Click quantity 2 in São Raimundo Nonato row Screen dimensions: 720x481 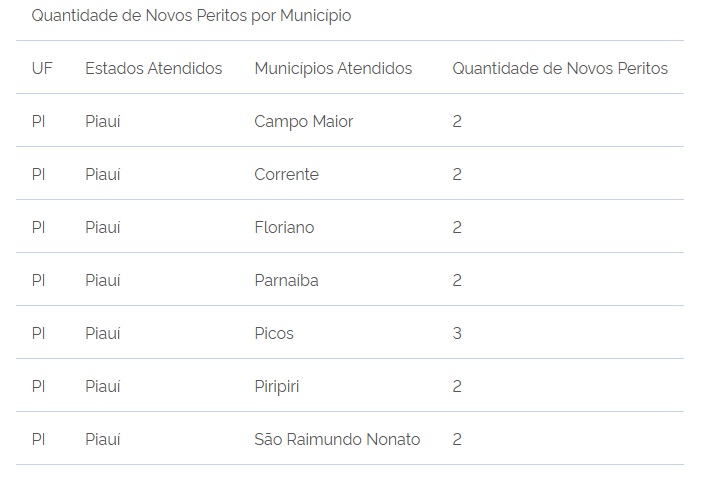[457, 439]
